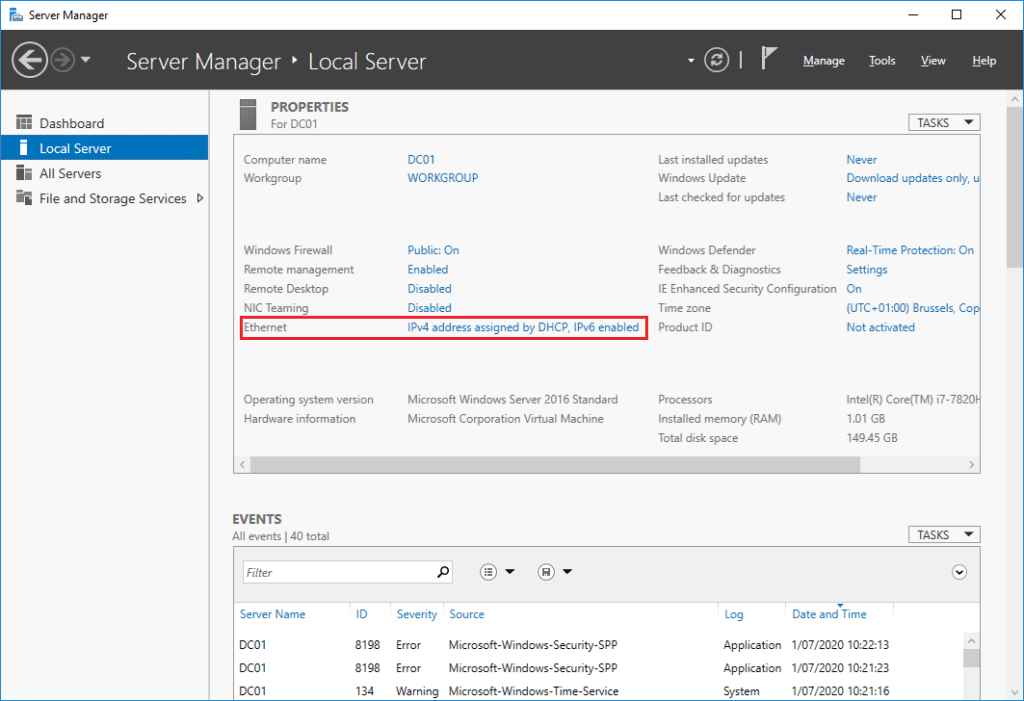Image resolution: width=1024 pixels, height=701 pixels.
Task: Click the main window vertical scrollbar thumb
Action: tap(1014, 187)
